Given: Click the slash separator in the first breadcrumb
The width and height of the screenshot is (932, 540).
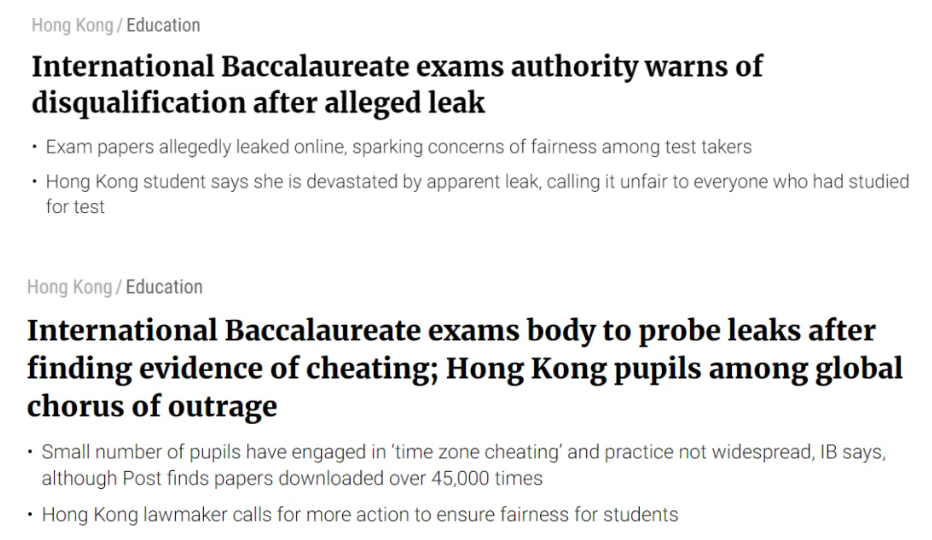Looking at the screenshot, I should pos(119,26).
